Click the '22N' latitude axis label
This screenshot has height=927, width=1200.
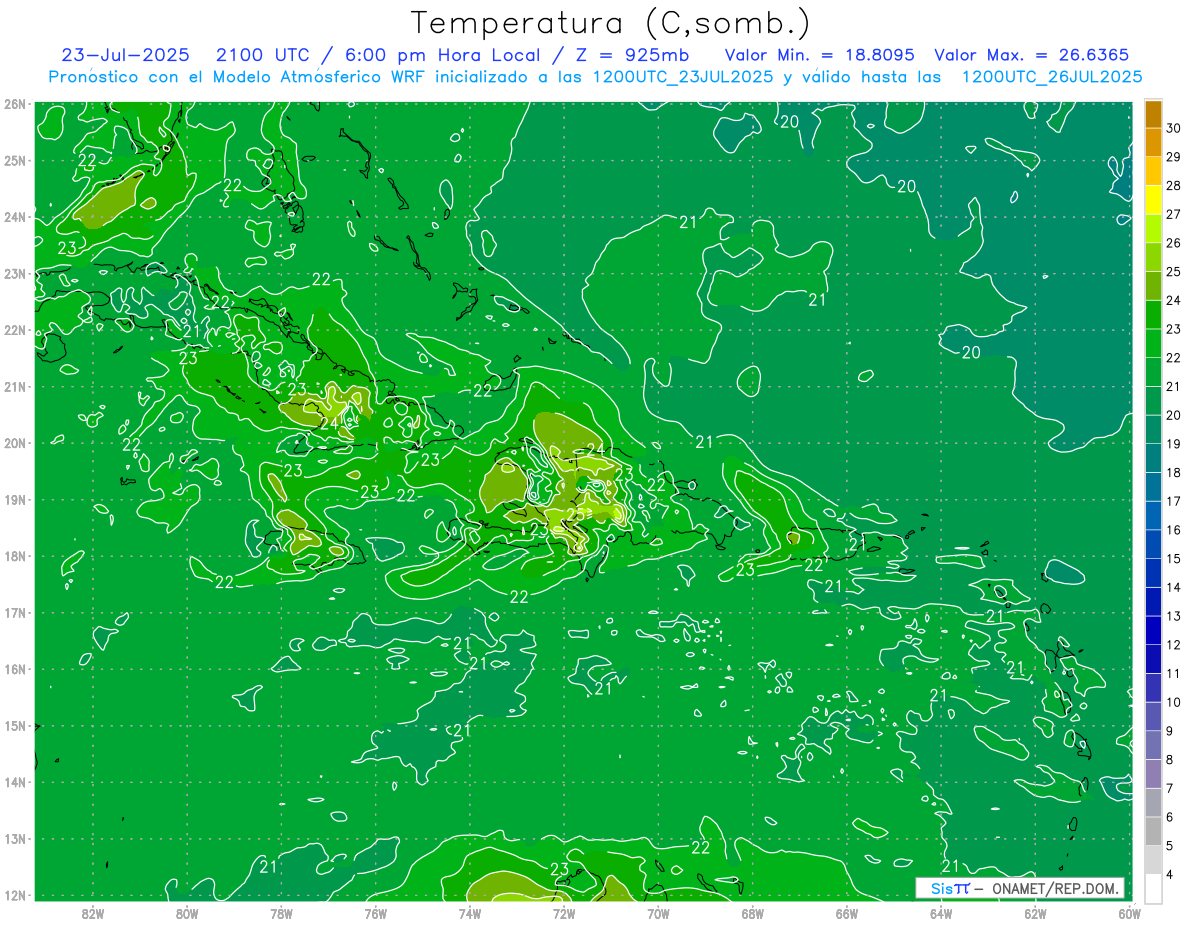coord(15,330)
